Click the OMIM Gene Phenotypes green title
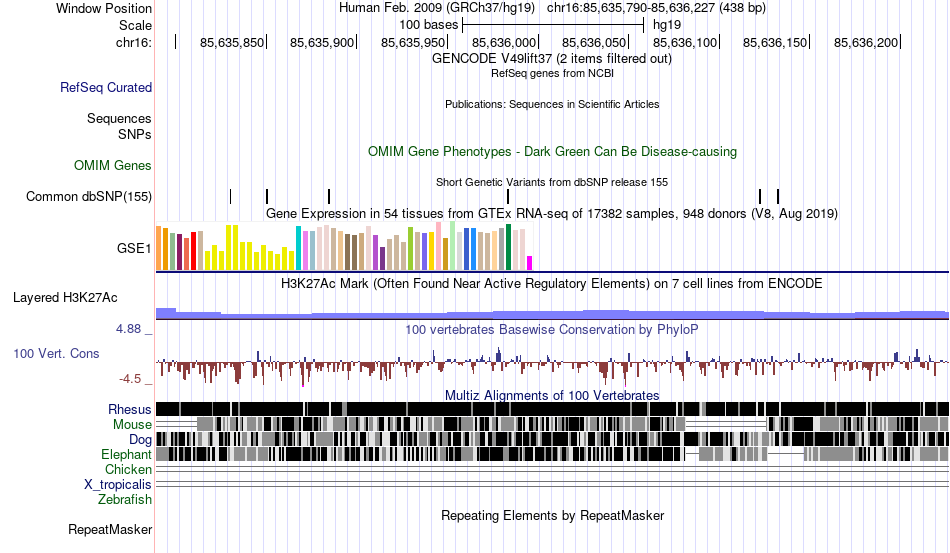Viewport: 950px width, 553px height. tap(552, 151)
